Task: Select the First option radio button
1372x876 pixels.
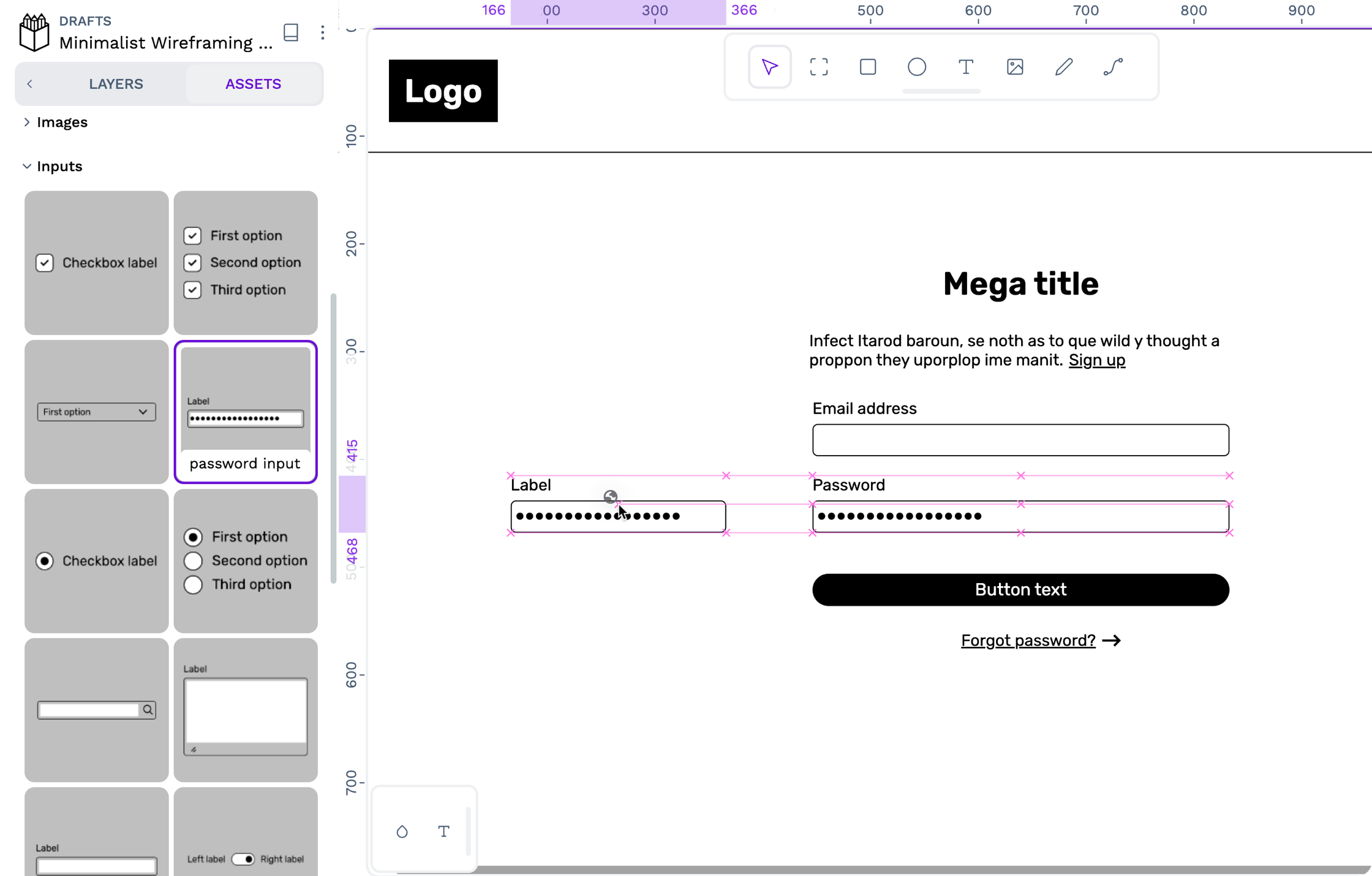Action: point(193,537)
